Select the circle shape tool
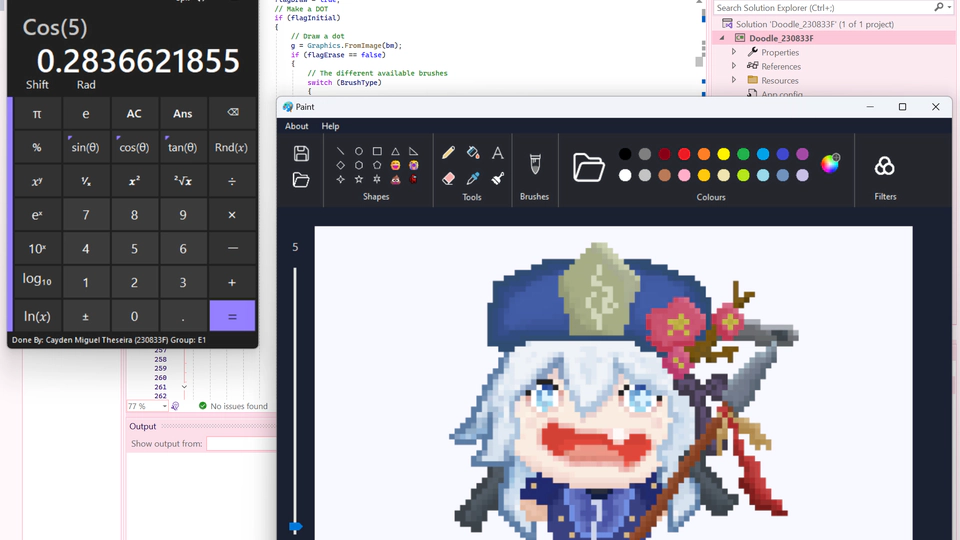Viewport: 960px width, 540px height. coord(359,151)
